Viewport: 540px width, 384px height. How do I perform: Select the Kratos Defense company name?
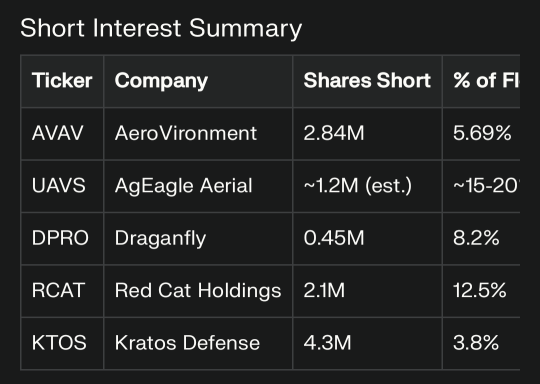click(x=187, y=343)
